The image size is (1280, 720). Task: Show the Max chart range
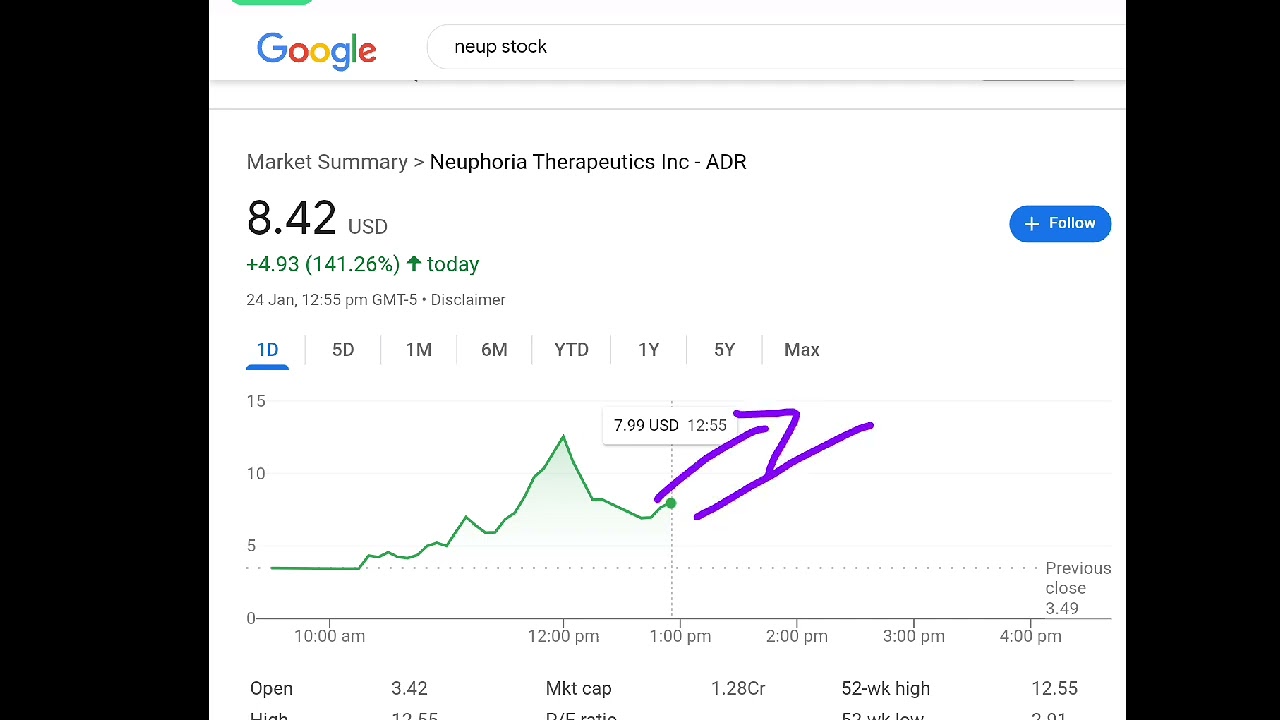(x=802, y=350)
